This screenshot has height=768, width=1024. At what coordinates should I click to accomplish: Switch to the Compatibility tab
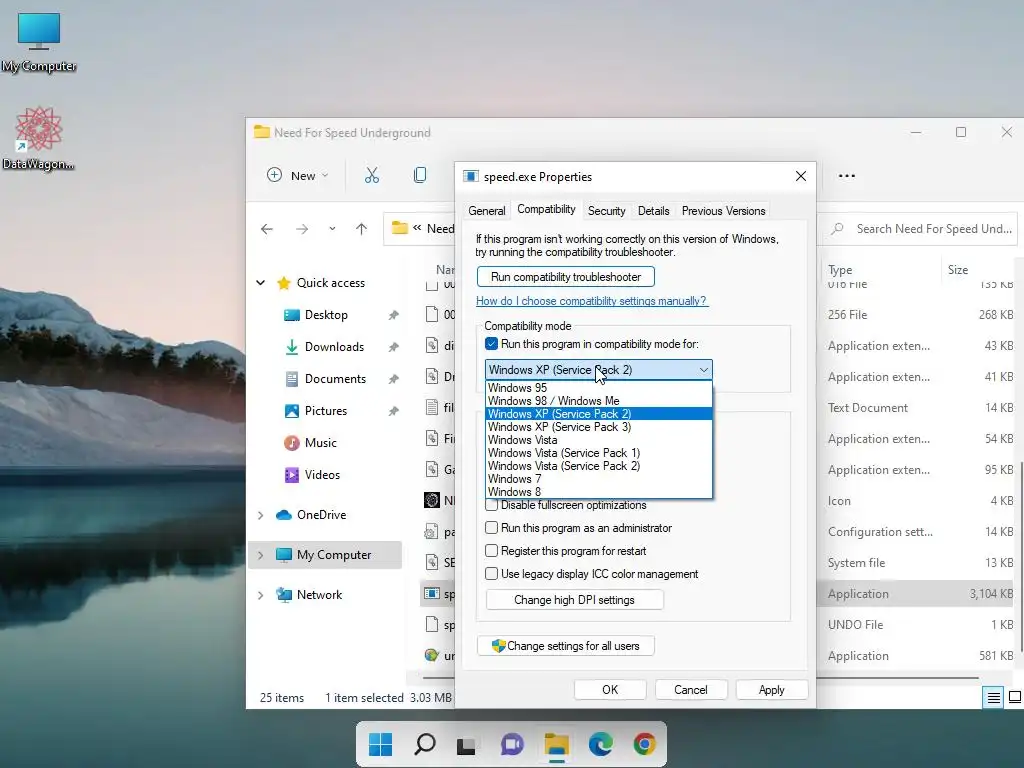(x=546, y=210)
